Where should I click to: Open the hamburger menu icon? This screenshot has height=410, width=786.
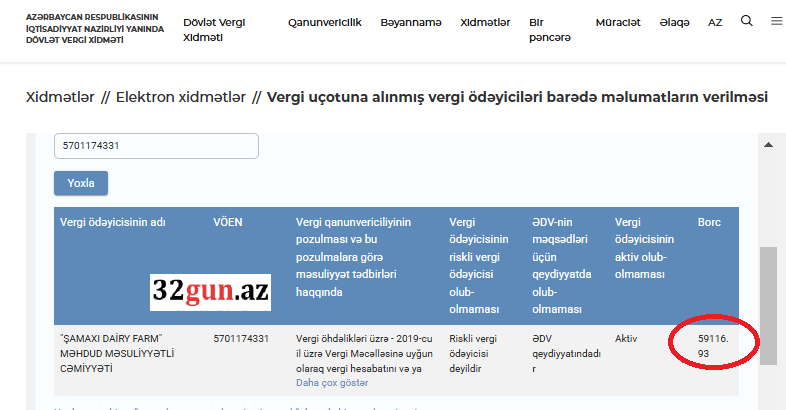click(777, 21)
